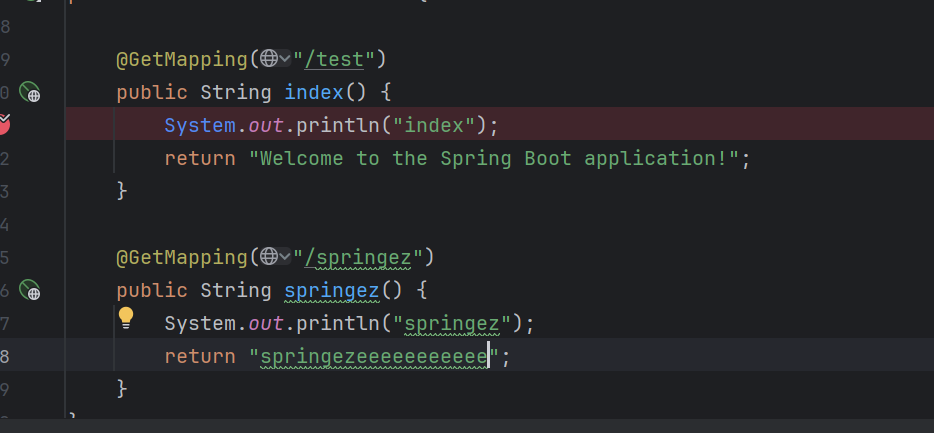Open the yellow lightbulb quick-fix suggestions
The image size is (934, 433).
[126, 318]
